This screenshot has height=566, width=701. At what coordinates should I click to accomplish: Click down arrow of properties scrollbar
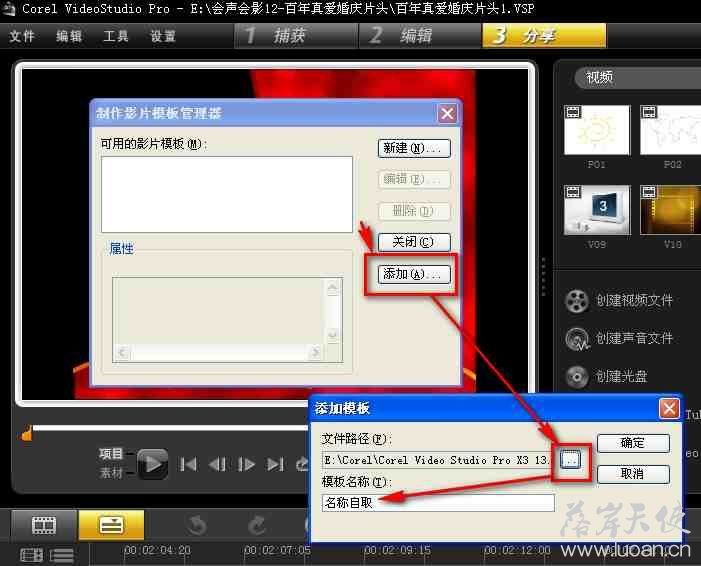click(333, 335)
